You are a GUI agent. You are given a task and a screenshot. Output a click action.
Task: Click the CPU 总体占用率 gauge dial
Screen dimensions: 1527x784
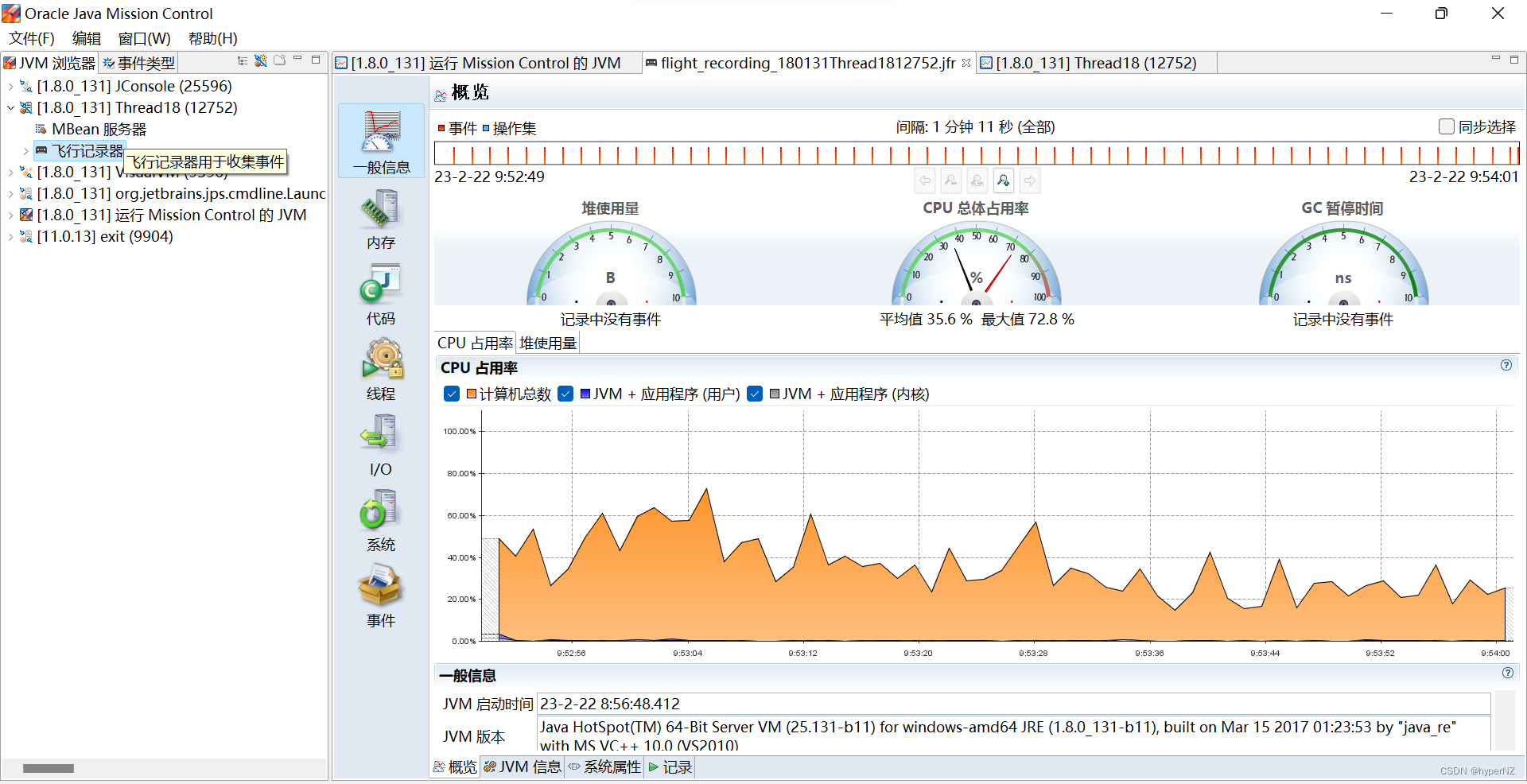click(x=977, y=264)
